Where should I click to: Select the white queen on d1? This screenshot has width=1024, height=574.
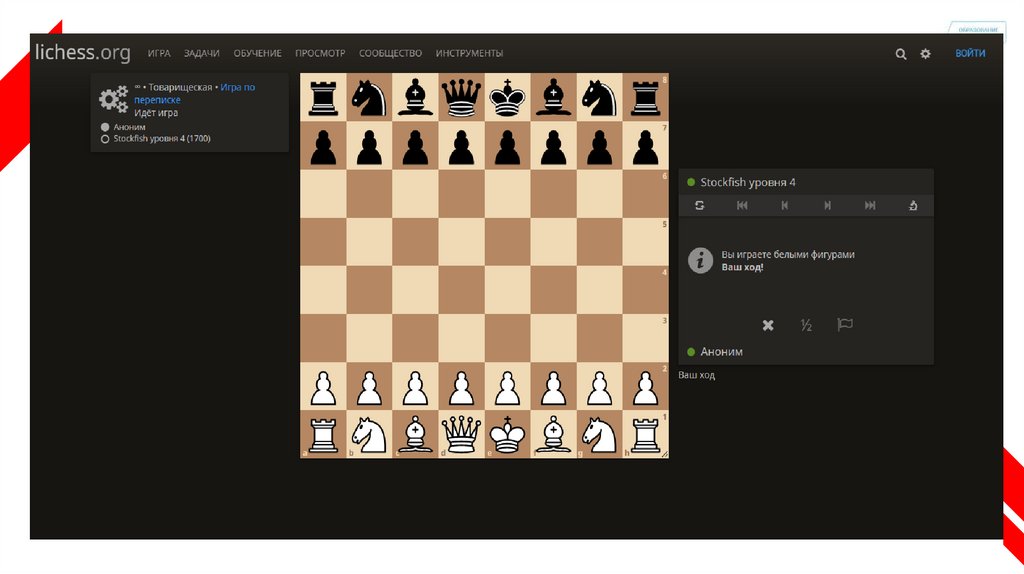click(461, 434)
